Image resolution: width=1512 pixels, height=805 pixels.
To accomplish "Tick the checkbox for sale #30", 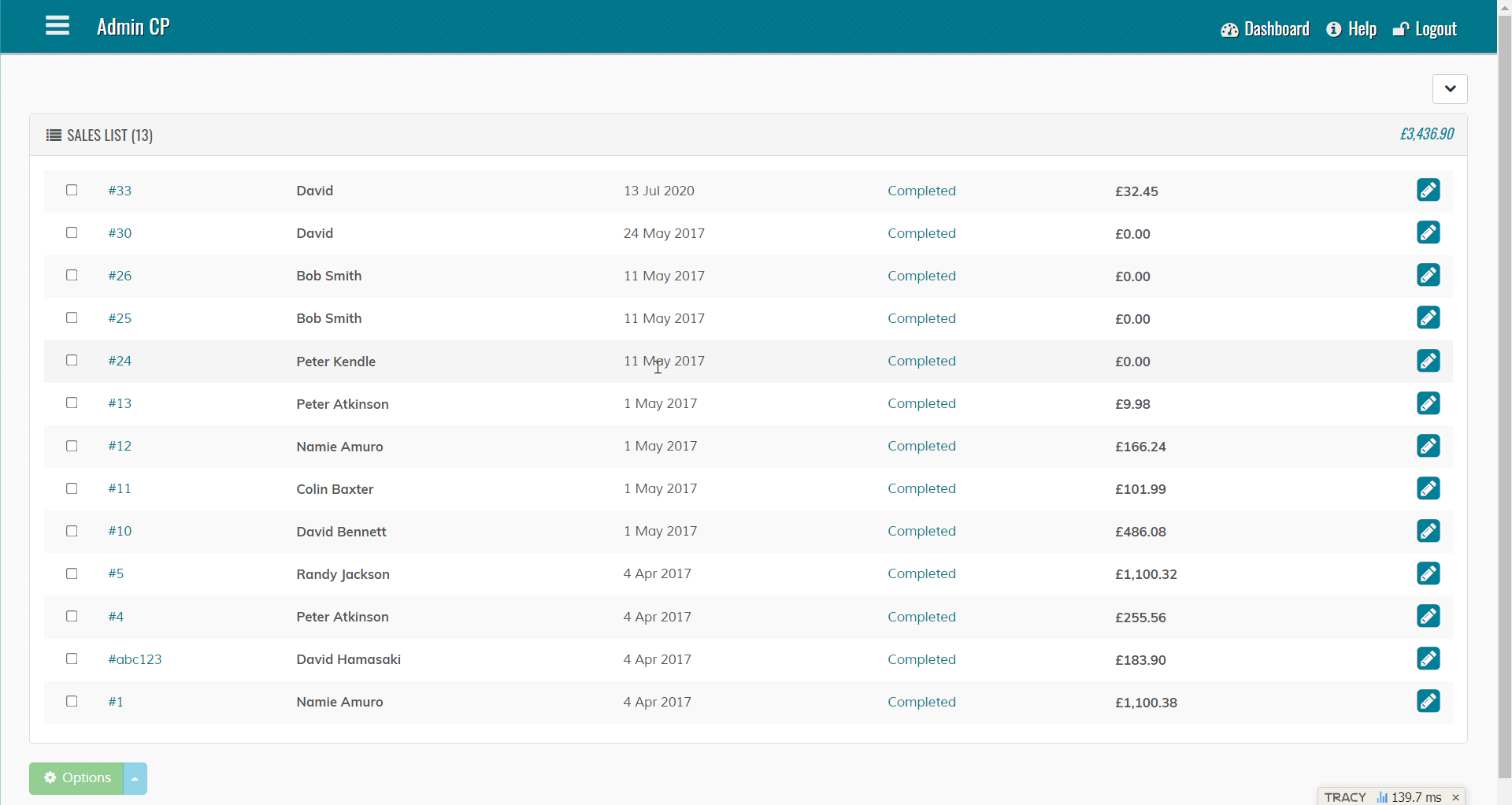I will 72,232.
